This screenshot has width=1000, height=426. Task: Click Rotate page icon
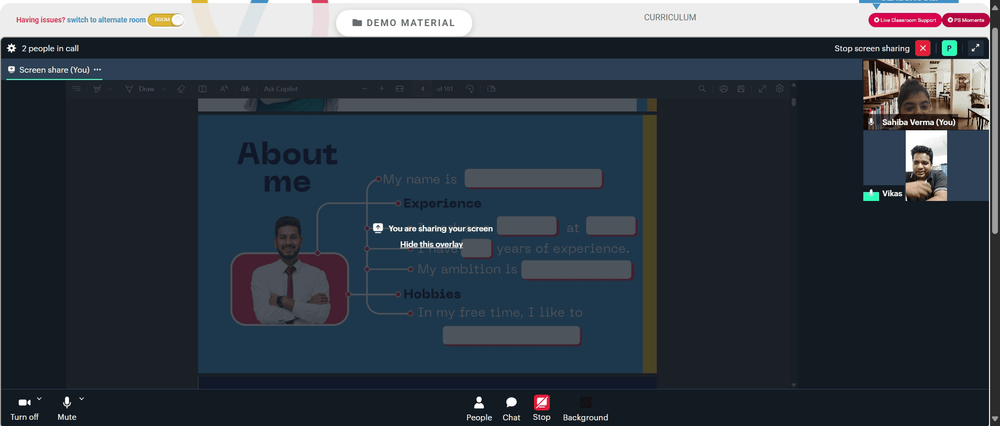click(x=470, y=89)
